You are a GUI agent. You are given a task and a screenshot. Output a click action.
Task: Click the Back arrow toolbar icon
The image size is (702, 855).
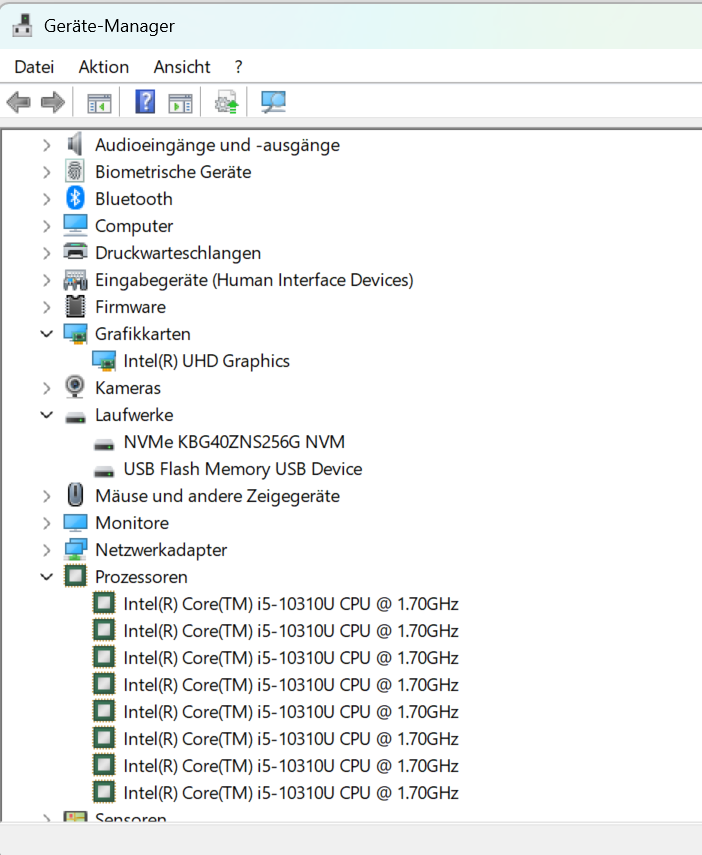pos(19,102)
